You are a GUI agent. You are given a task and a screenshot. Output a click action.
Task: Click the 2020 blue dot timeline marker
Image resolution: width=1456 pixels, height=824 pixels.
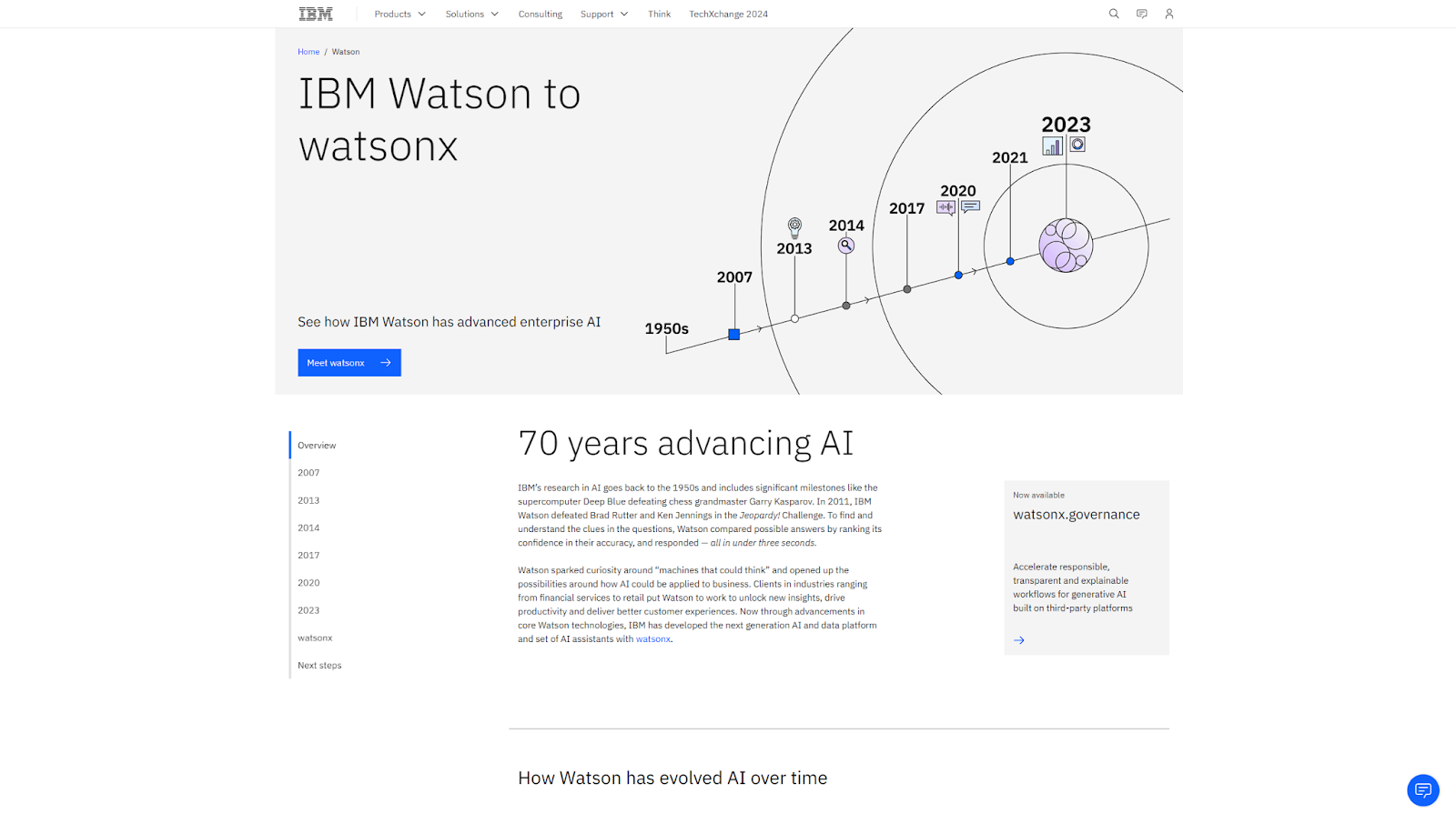(x=958, y=275)
